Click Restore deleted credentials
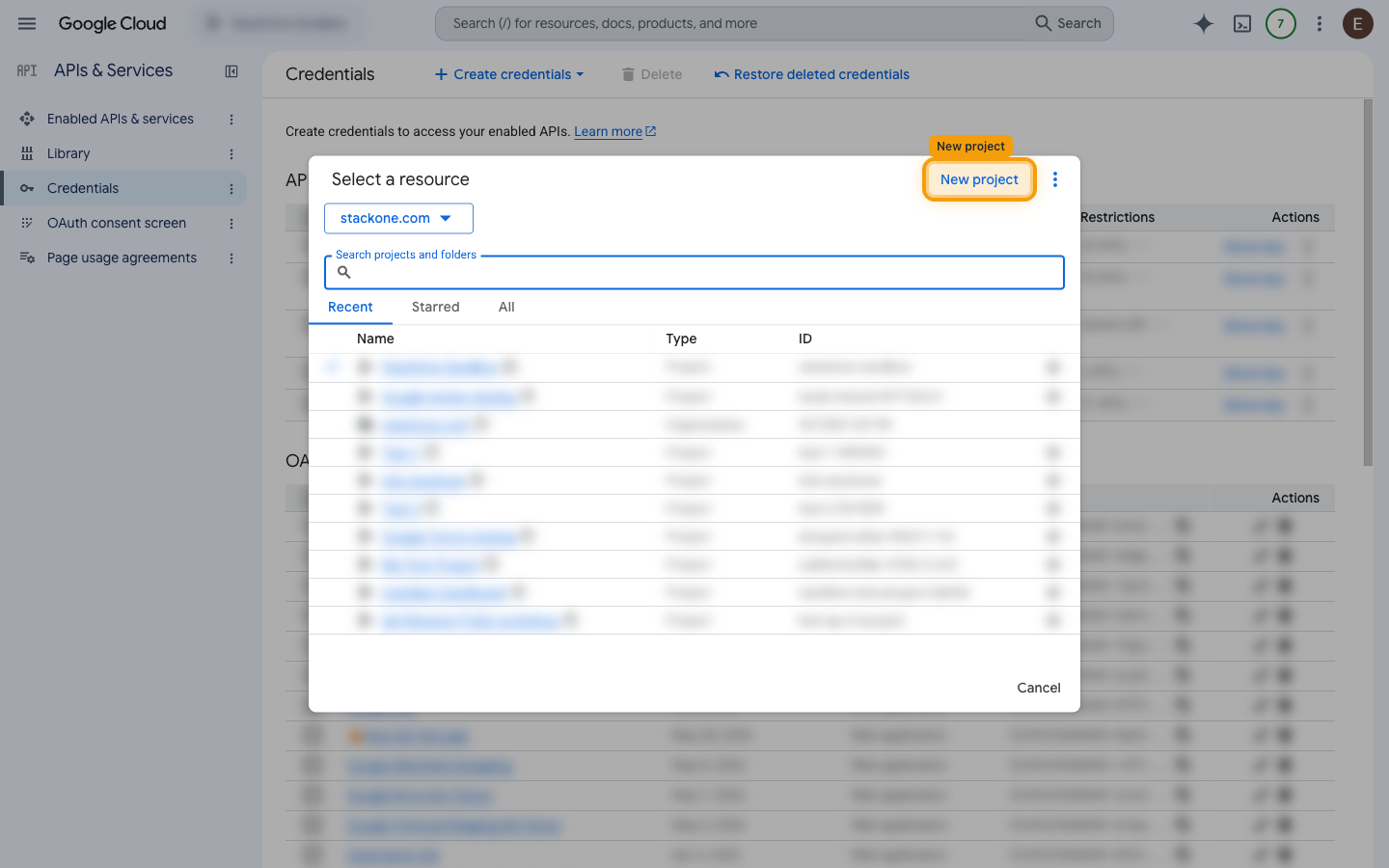Viewport: 1389px width, 868px height. tap(812, 74)
